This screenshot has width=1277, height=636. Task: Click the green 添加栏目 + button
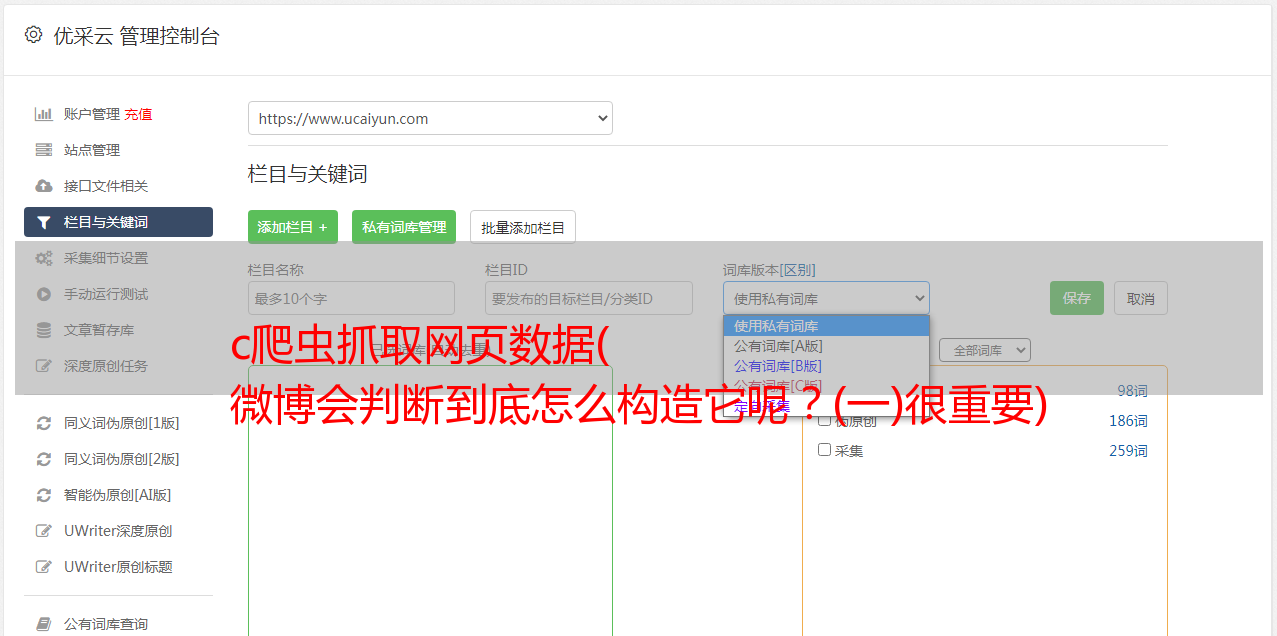pos(293,227)
